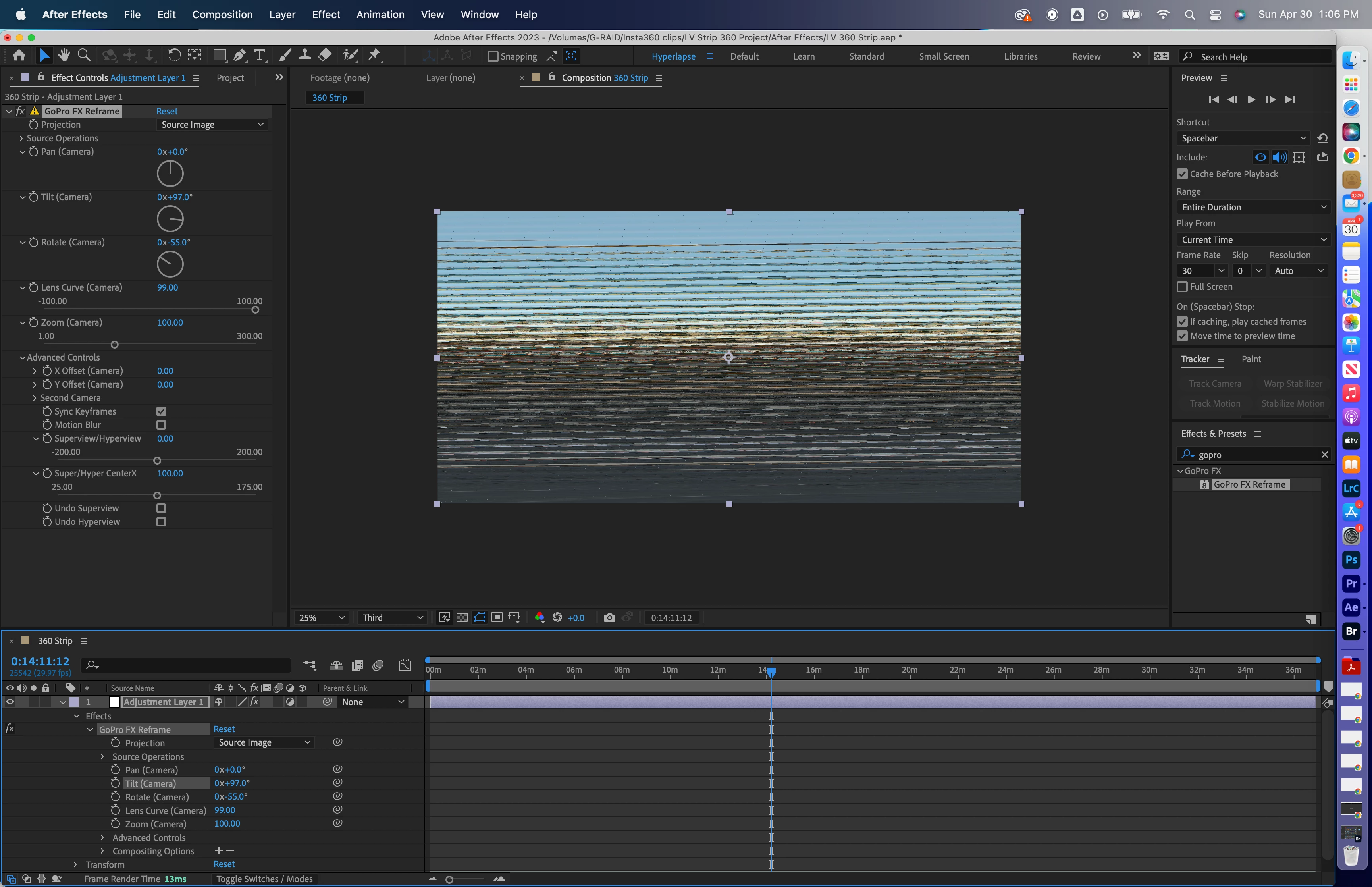This screenshot has height=887, width=1372.
Task: Select the Puppet Pin tool
Action: click(375, 55)
